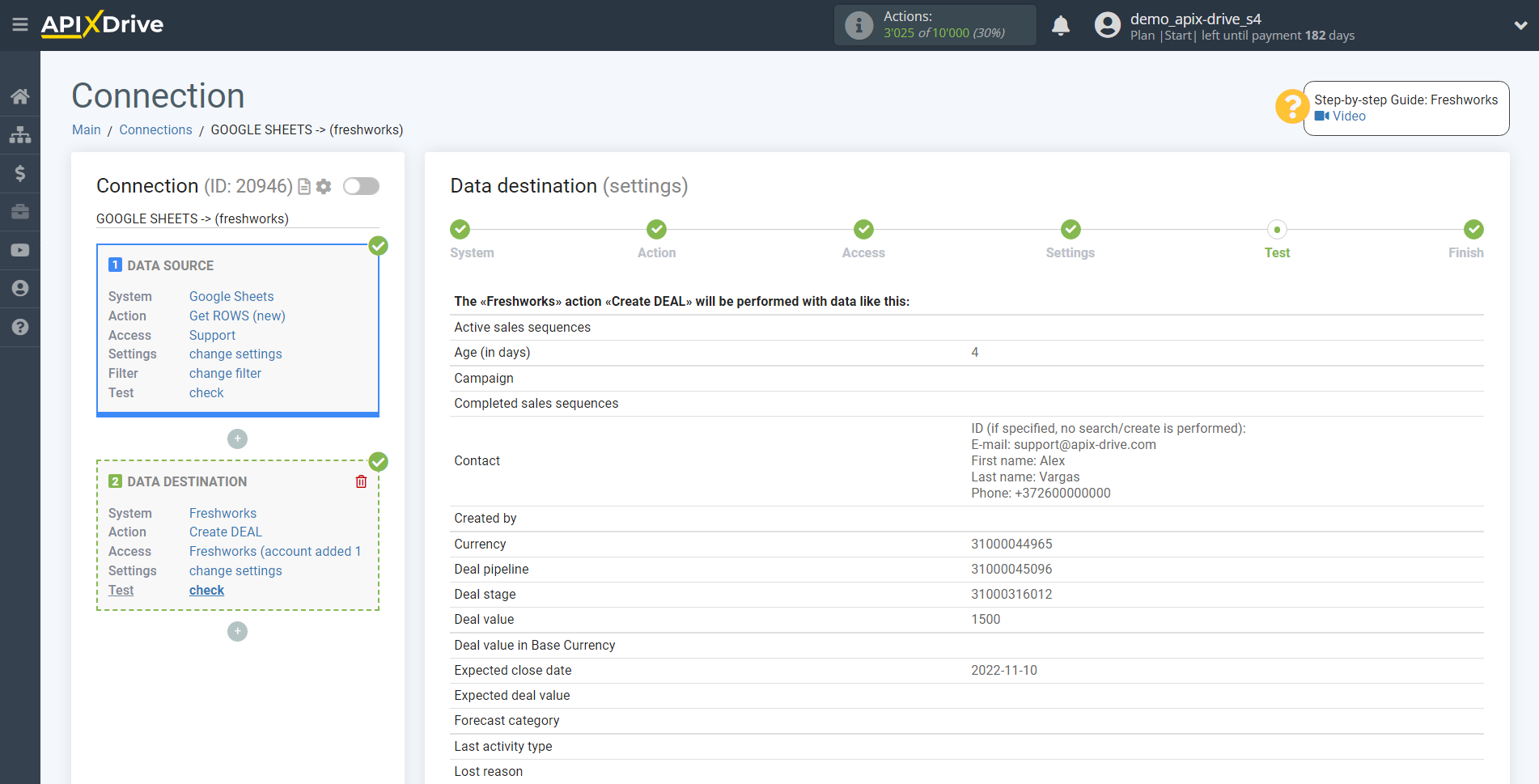Viewport: 1539px width, 784px height.
Task: Add a block below Data Destination
Action: point(237,631)
